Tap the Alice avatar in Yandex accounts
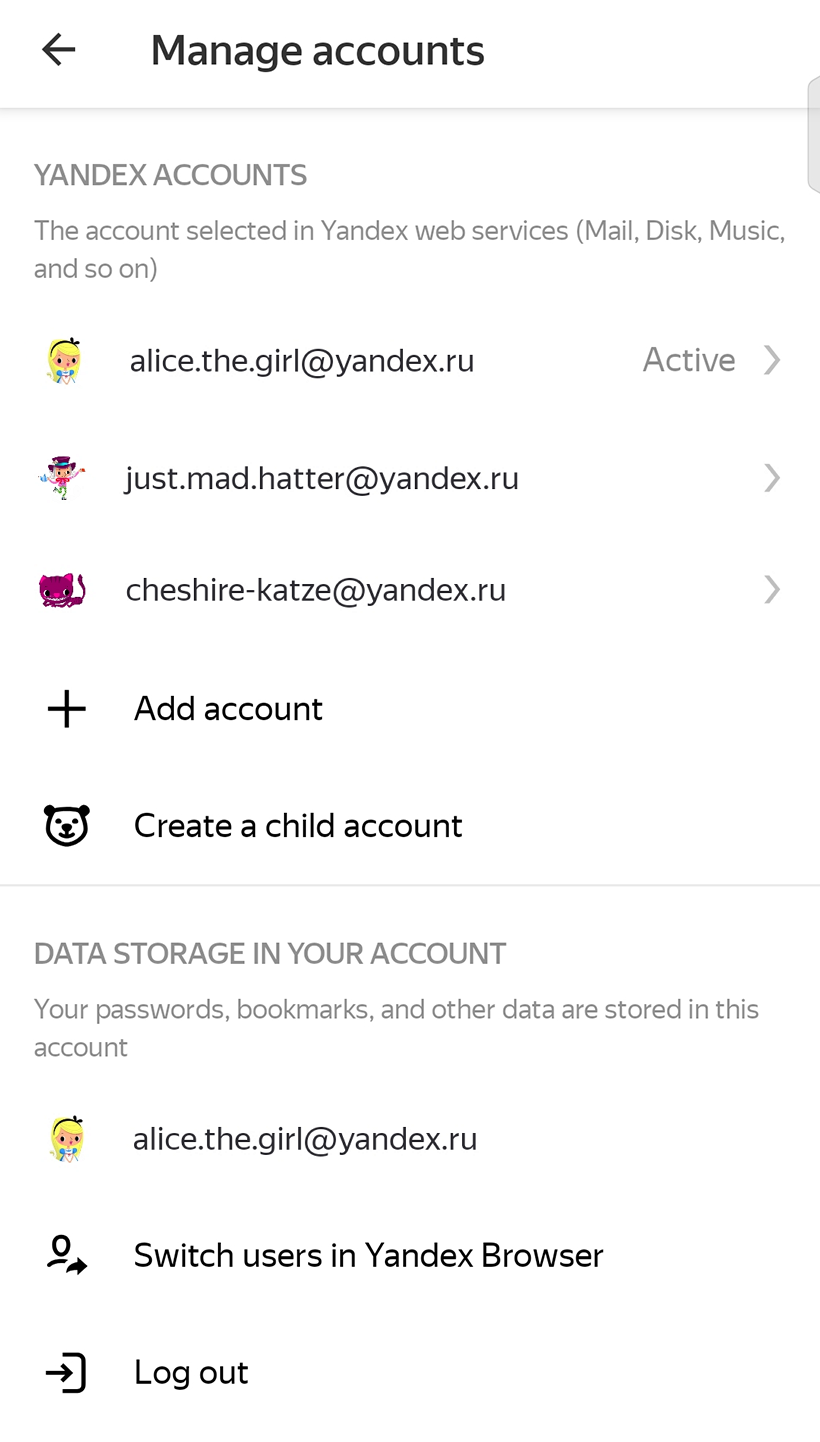 coord(65,360)
